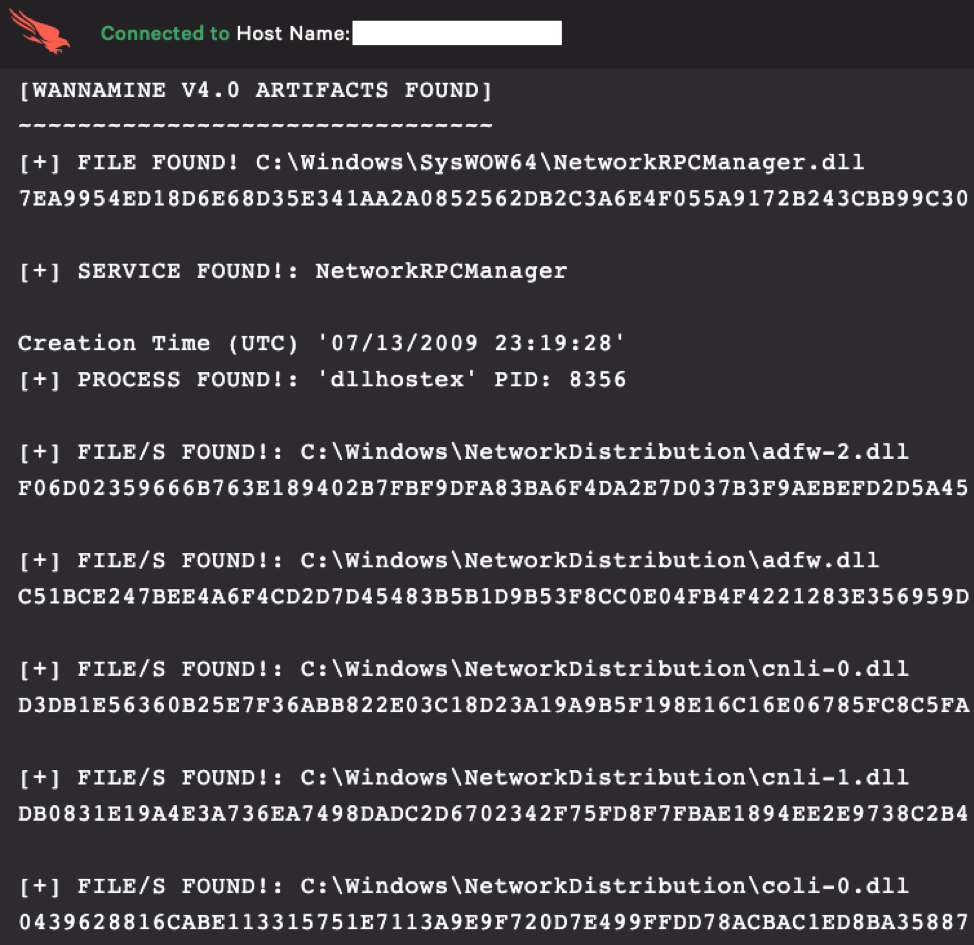The width and height of the screenshot is (974, 945).
Task: Click the hash starting with 04396288
Action: coord(493,922)
